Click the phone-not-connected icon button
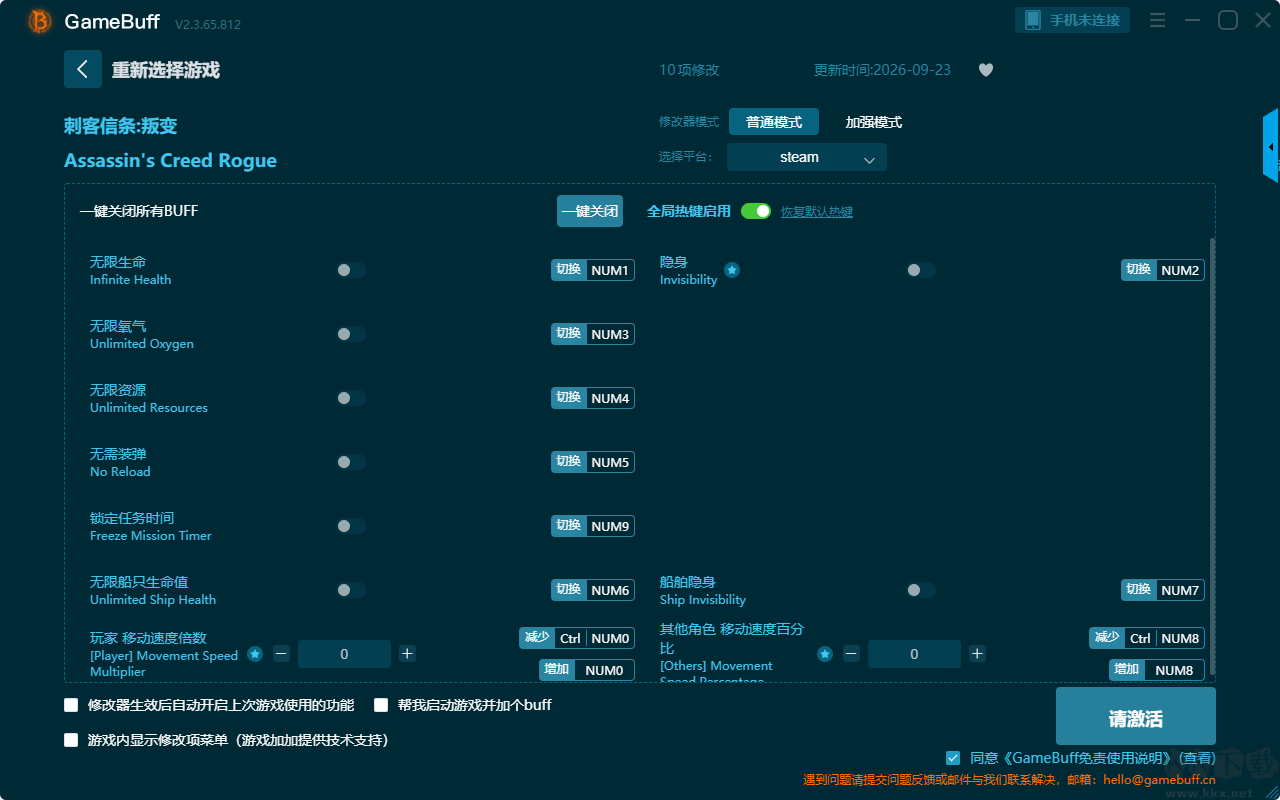The width and height of the screenshot is (1280, 800). pyautogui.click(x=1073, y=20)
